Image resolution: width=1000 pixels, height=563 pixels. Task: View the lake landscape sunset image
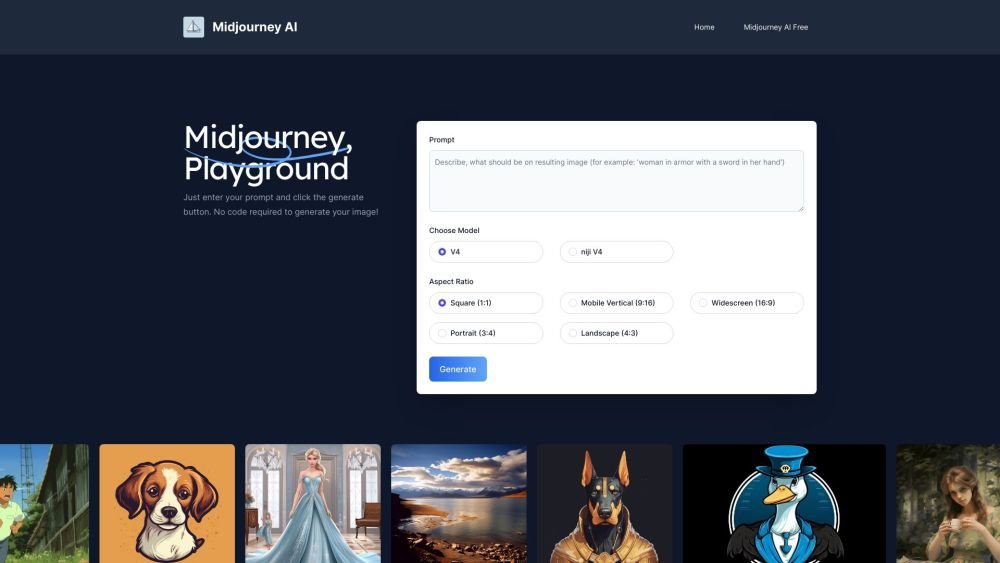coord(459,504)
